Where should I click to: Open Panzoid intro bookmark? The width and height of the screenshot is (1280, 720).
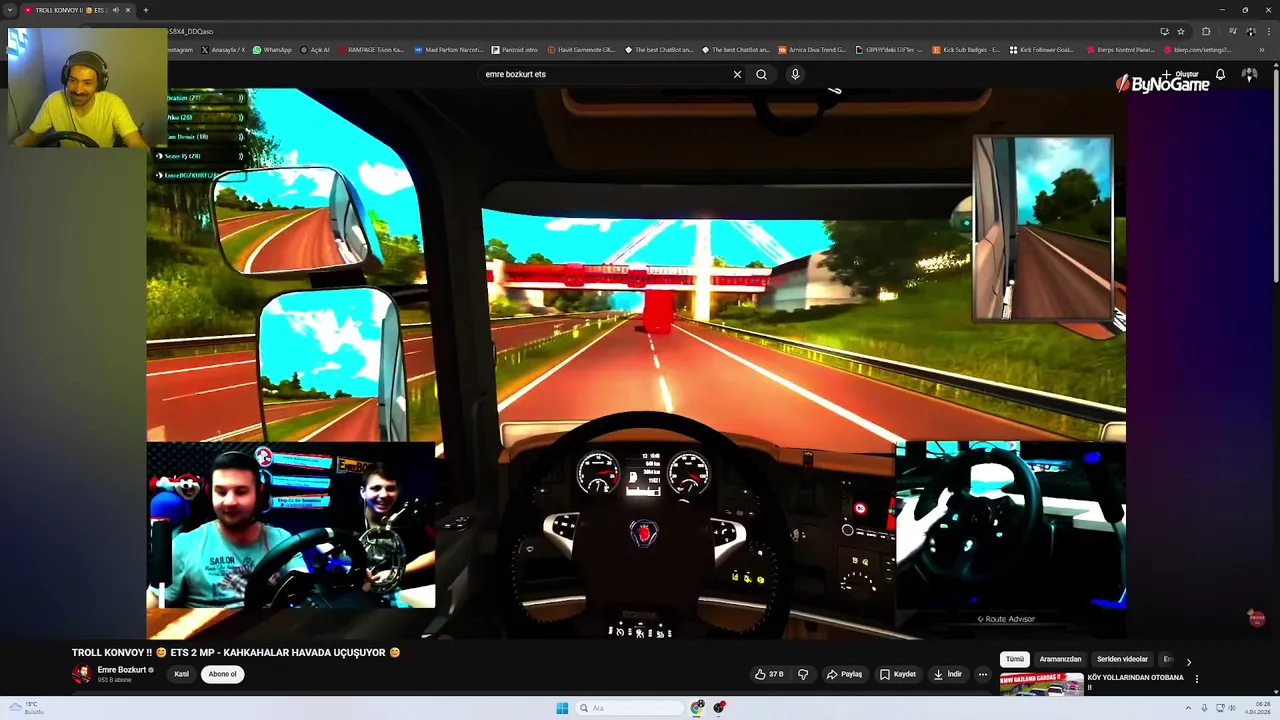(x=514, y=50)
